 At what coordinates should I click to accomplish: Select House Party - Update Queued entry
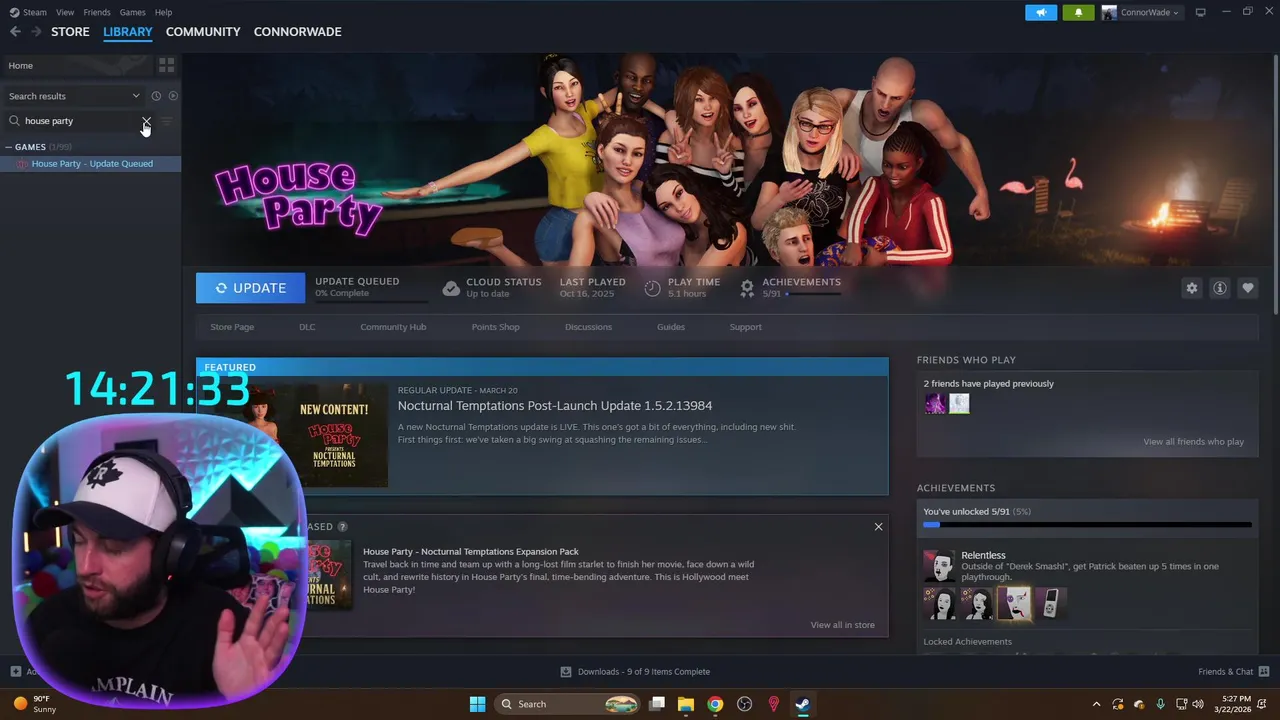[x=91, y=164]
